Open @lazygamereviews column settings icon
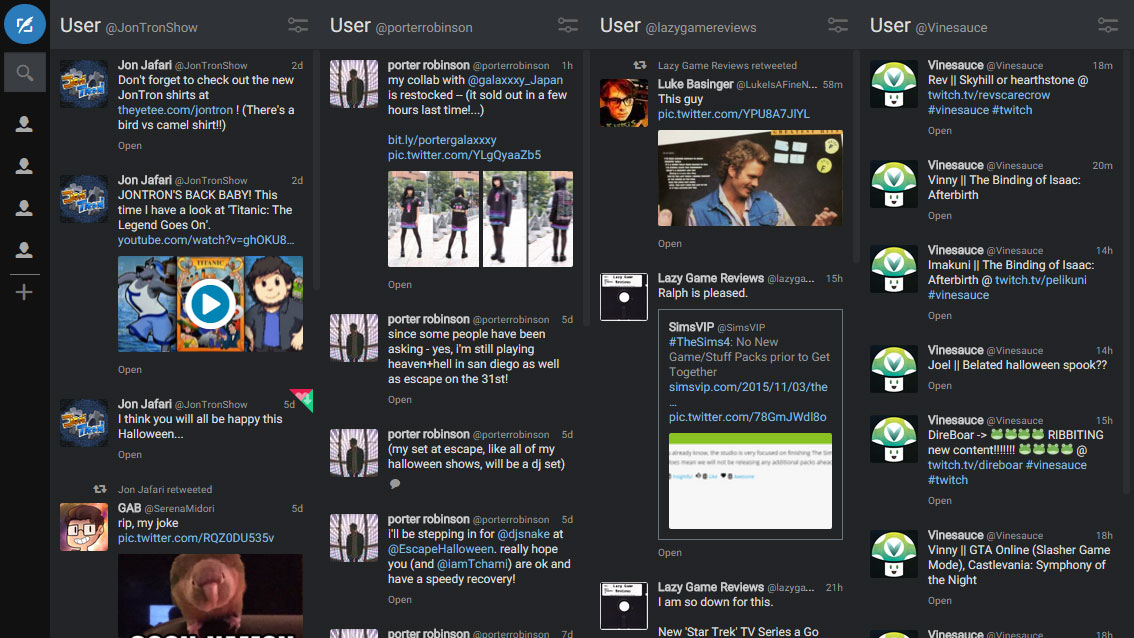The height and width of the screenshot is (638, 1134). click(x=837, y=26)
